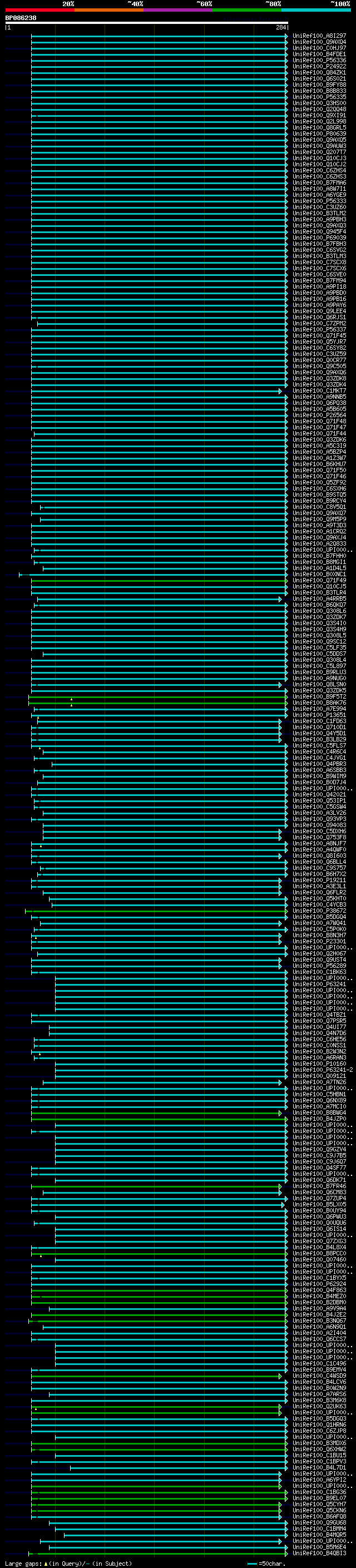Click the red 20% identity legend segment
This screenshot has height=1568, width=356.
tap(39, 10)
